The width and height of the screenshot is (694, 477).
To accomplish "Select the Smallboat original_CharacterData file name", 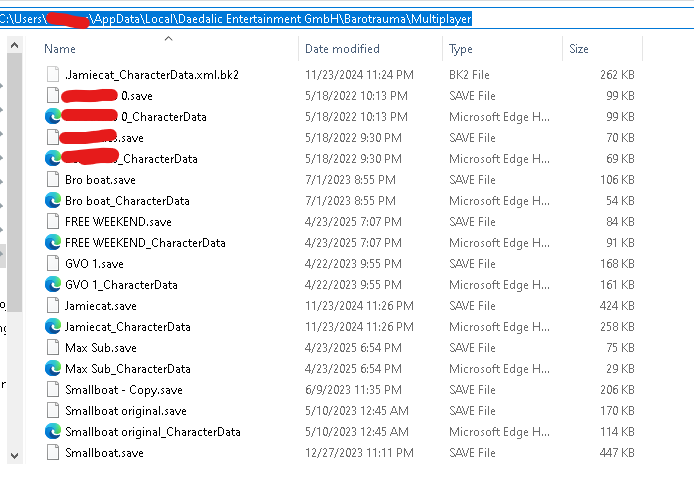I will (153, 432).
